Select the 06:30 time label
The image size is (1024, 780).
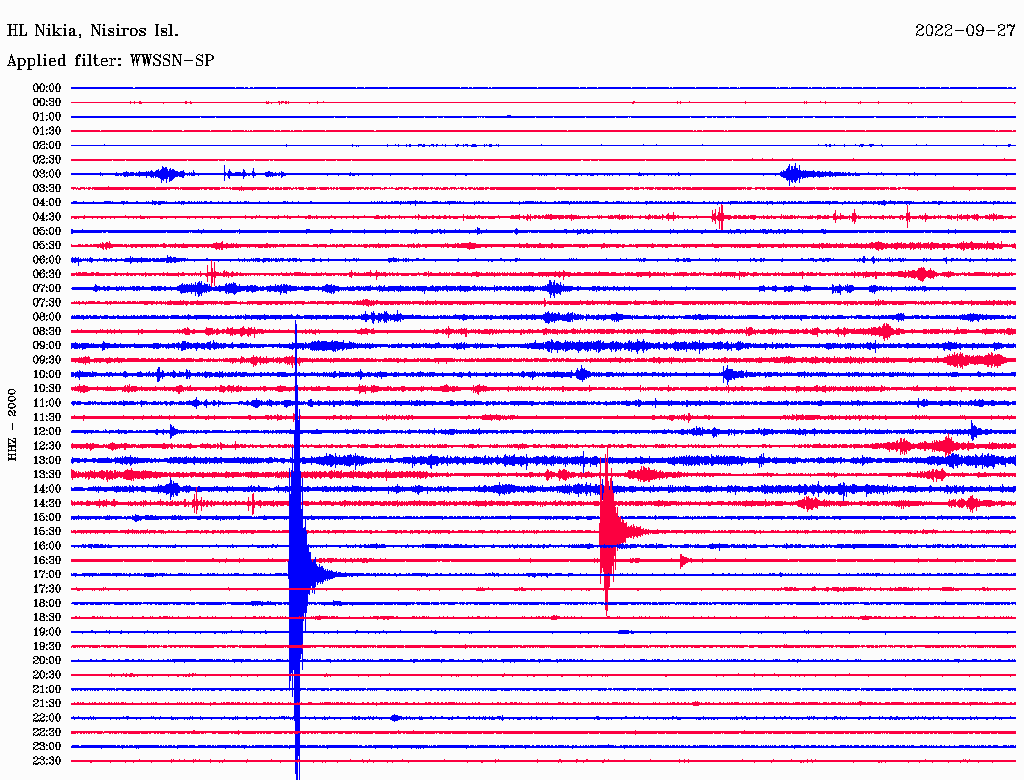point(47,274)
